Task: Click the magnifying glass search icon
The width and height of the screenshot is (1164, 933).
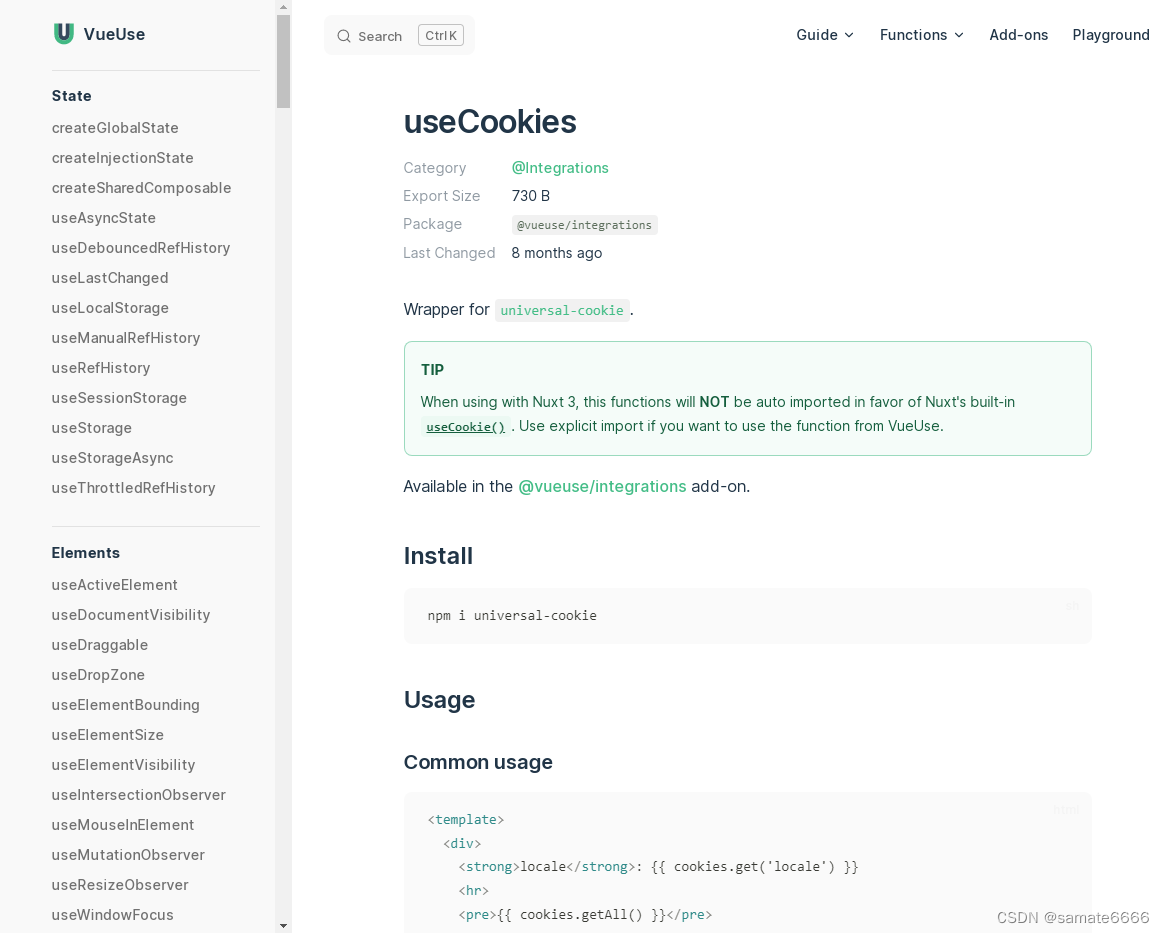Action: point(343,35)
